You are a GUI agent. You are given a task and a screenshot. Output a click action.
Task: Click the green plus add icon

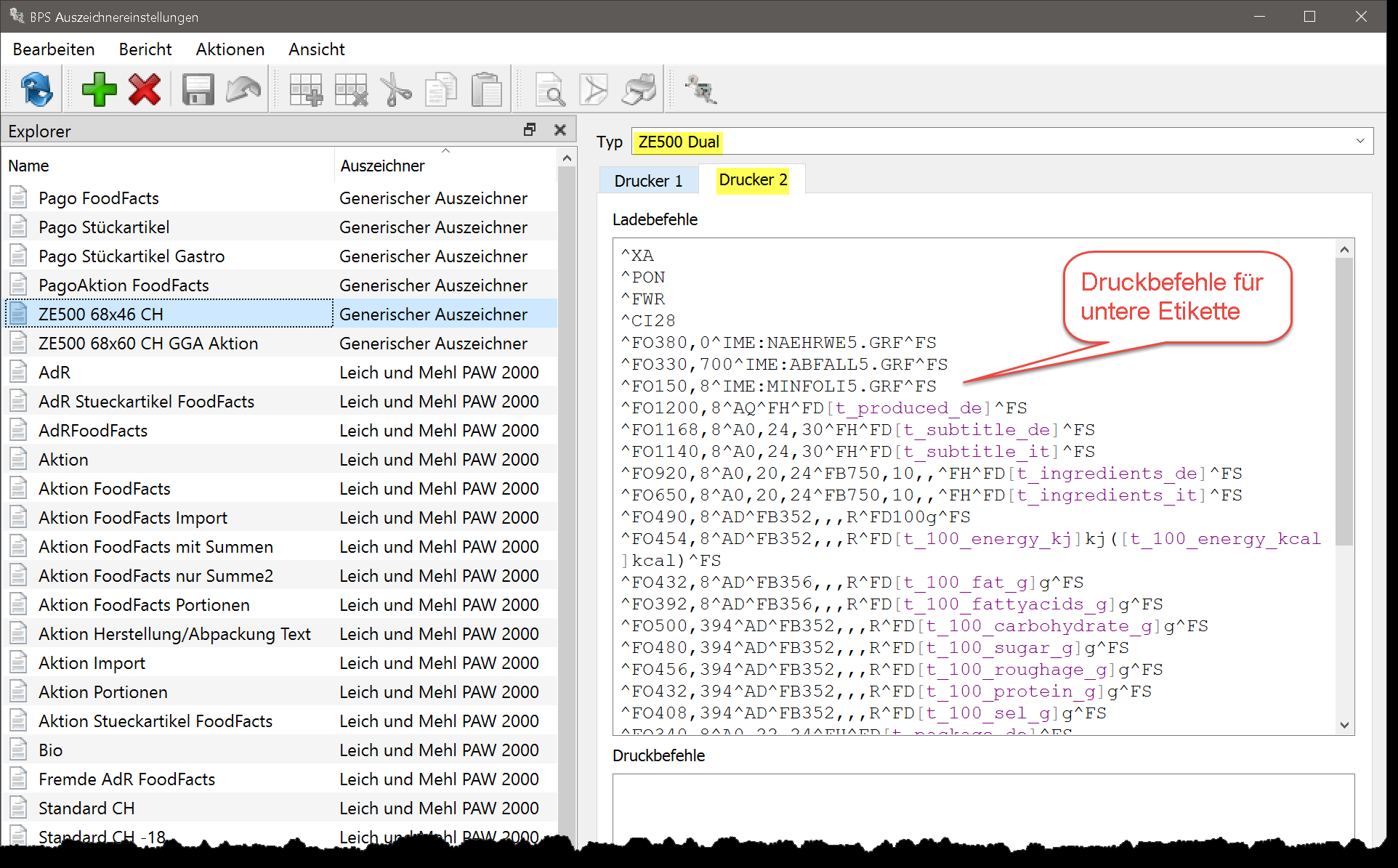[x=99, y=90]
